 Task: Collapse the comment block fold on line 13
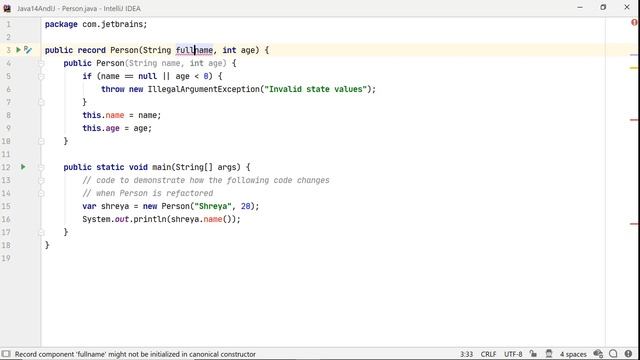tap(41, 180)
